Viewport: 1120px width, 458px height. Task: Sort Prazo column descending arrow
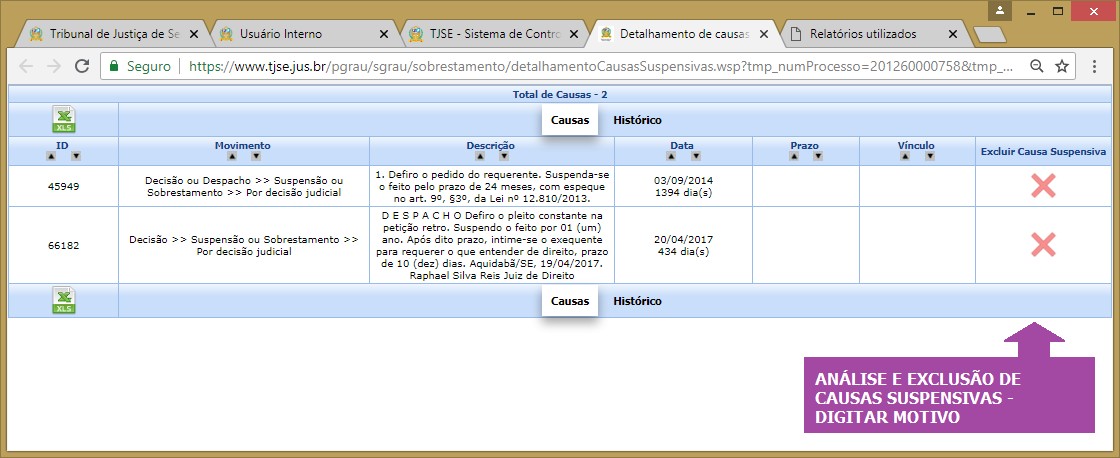click(x=817, y=156)
